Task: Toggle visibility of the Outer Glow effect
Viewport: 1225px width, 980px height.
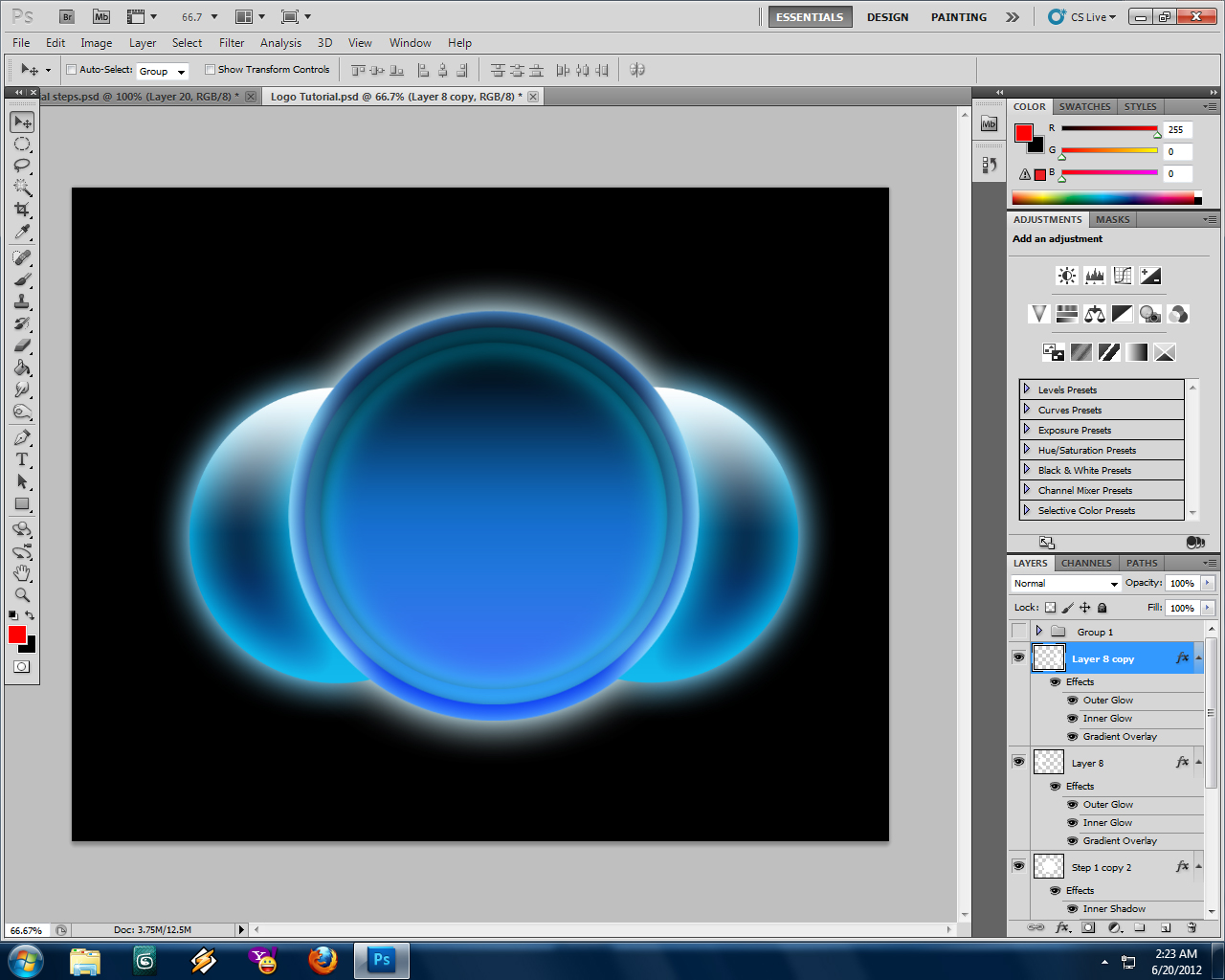Action: (1072, 700)
